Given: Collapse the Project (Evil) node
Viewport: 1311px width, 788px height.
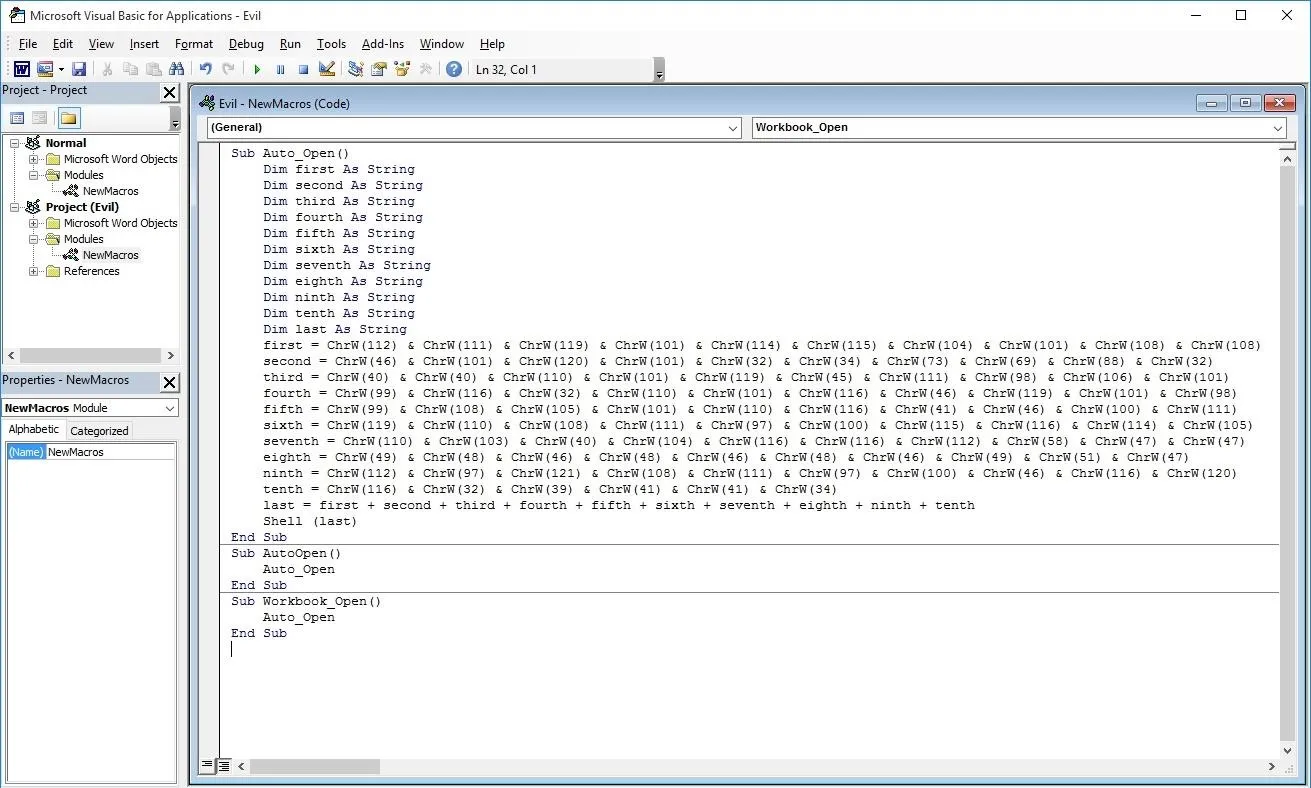Looking at the screenshot, I should pos(16,207).
